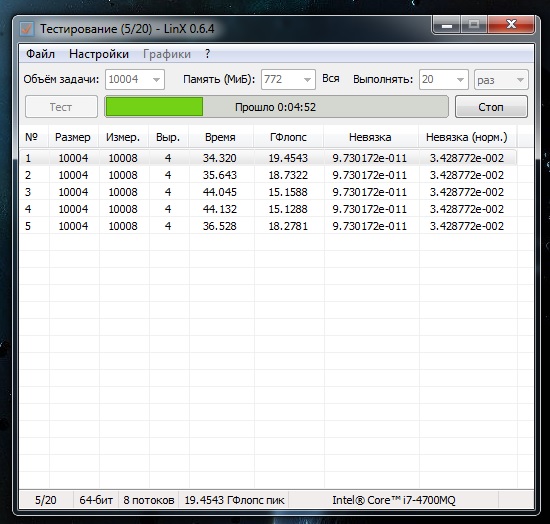Image resolution: width=550 pixels, height=524 pixels.
Task: Select the time value 44.132 in row 4
Action: (x=220, y=209)
